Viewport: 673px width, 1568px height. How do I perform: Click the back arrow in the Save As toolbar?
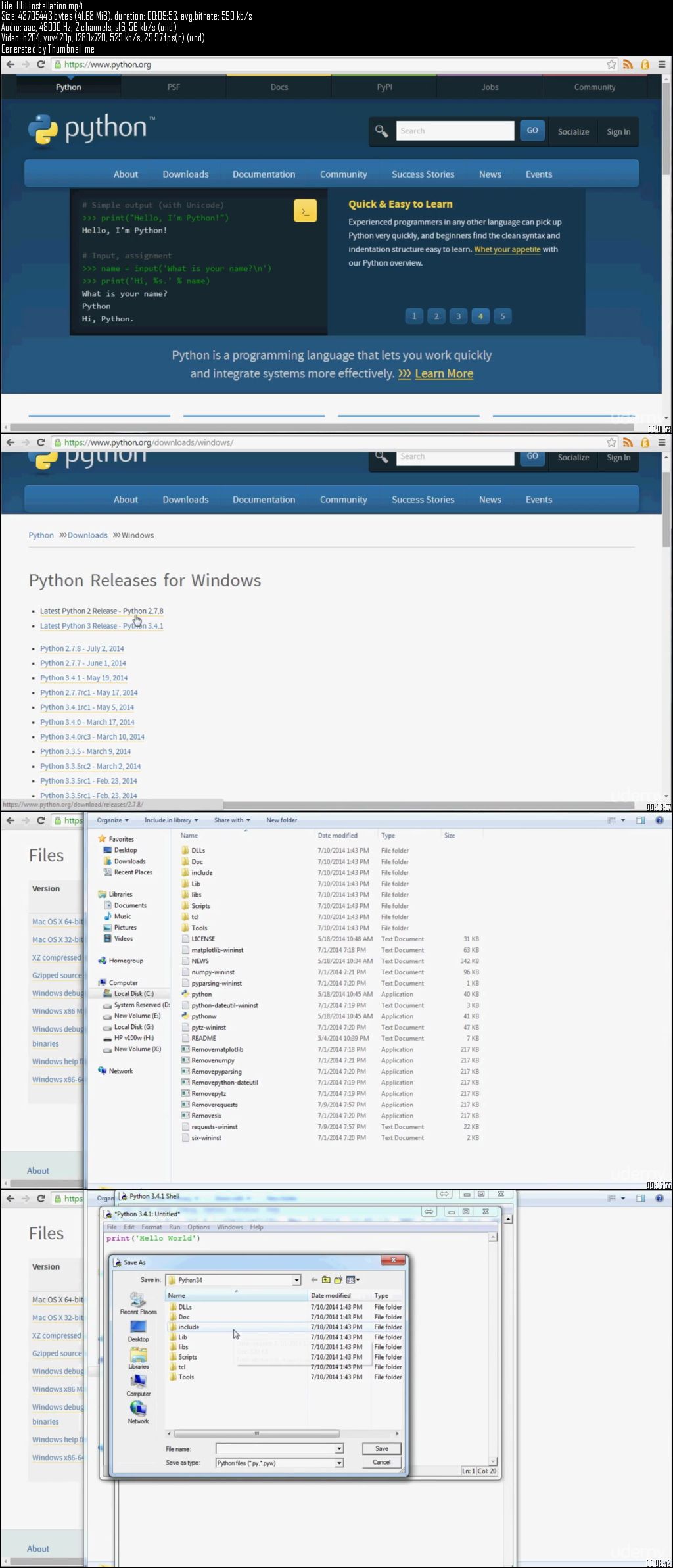pos(314,1279)
